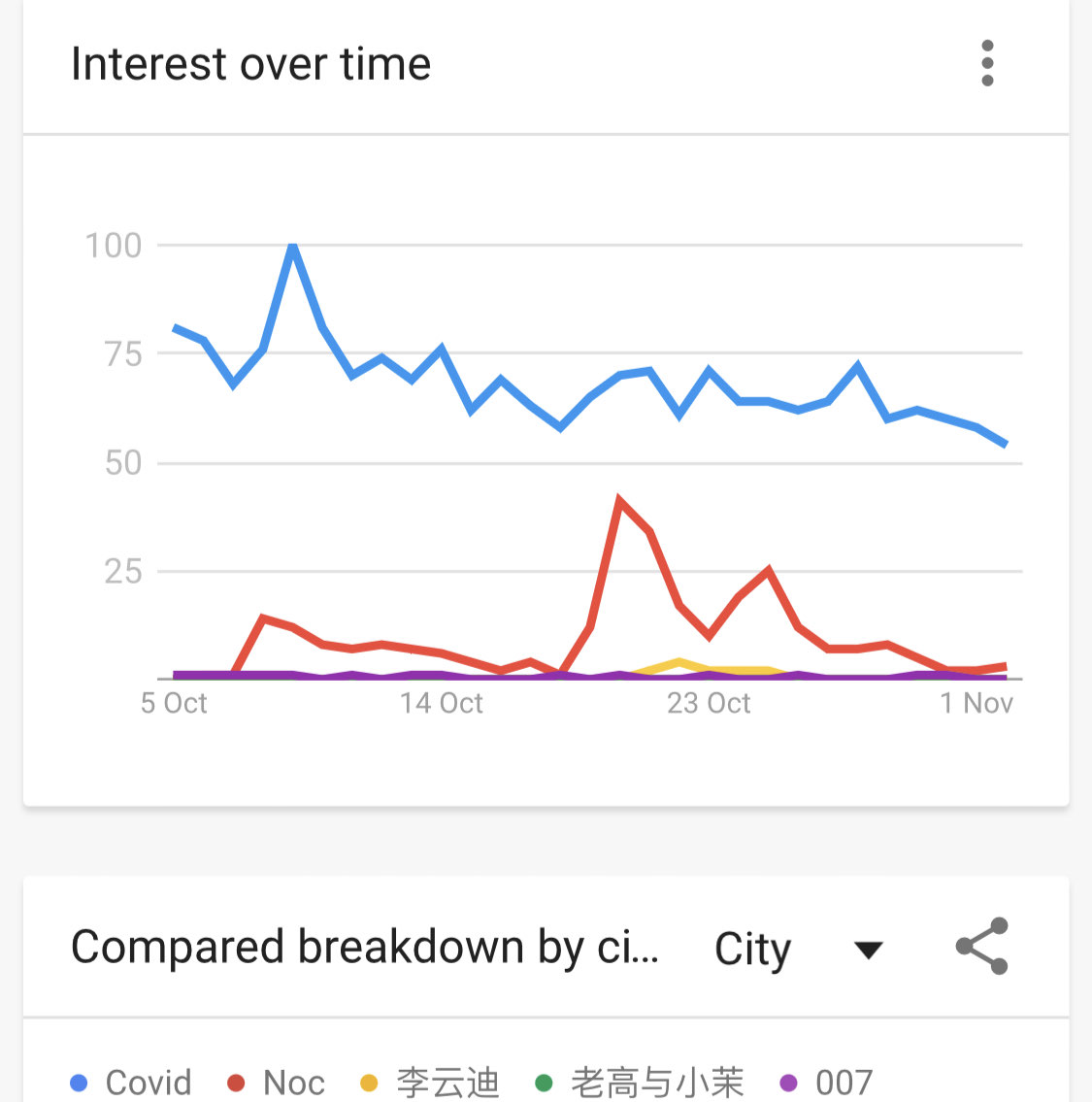This screenshot has width=1092, height=1102.
Task: Select the Noc legend label
Action: point(294,1083)
